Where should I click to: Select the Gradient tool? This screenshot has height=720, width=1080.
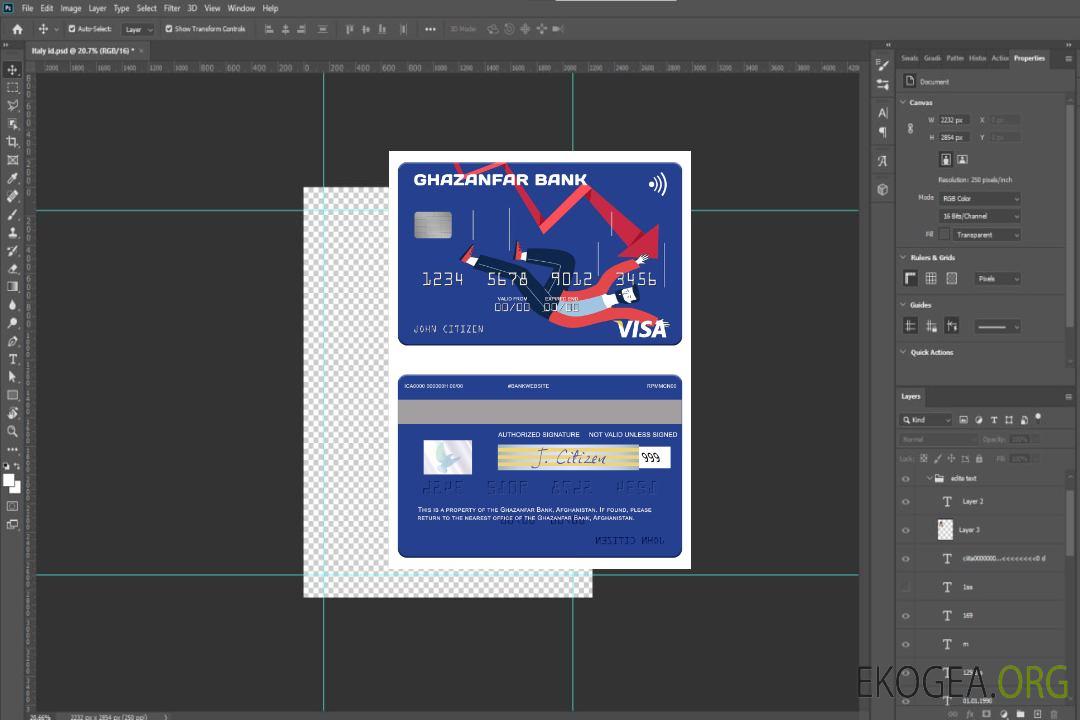pos(12,287)
